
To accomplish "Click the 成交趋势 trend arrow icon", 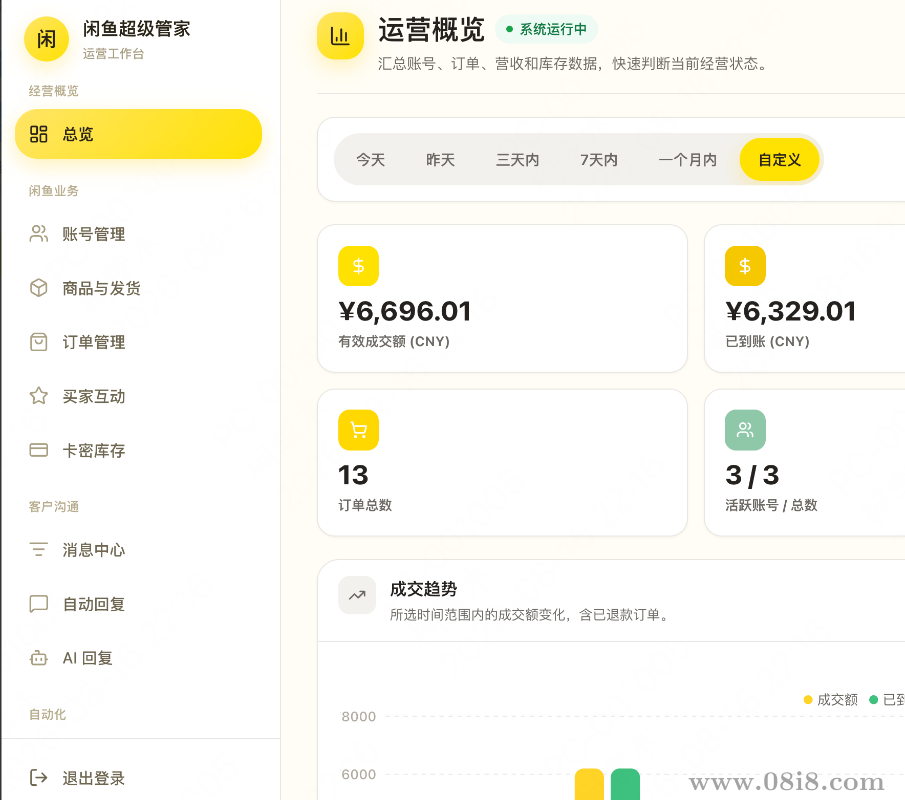I will 357,595.
